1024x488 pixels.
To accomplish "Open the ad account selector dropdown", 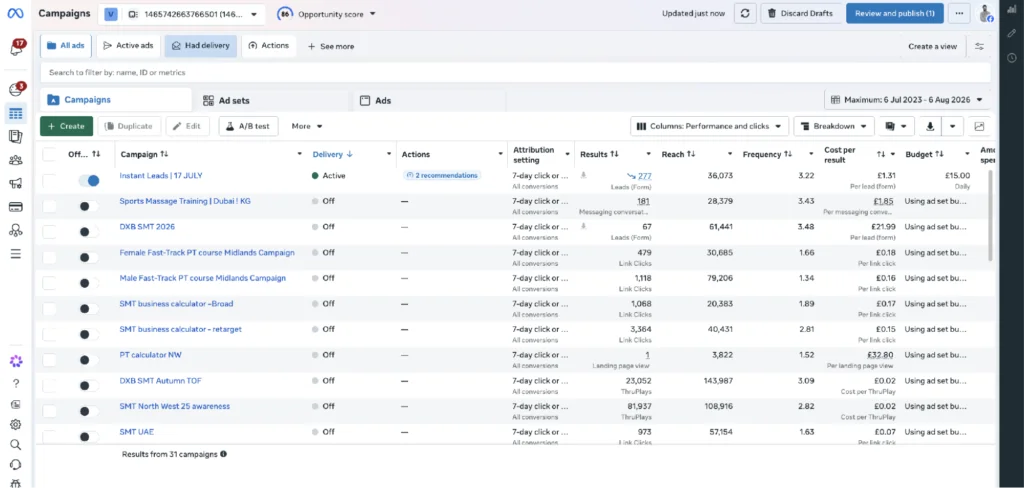I will click(182, 14).
